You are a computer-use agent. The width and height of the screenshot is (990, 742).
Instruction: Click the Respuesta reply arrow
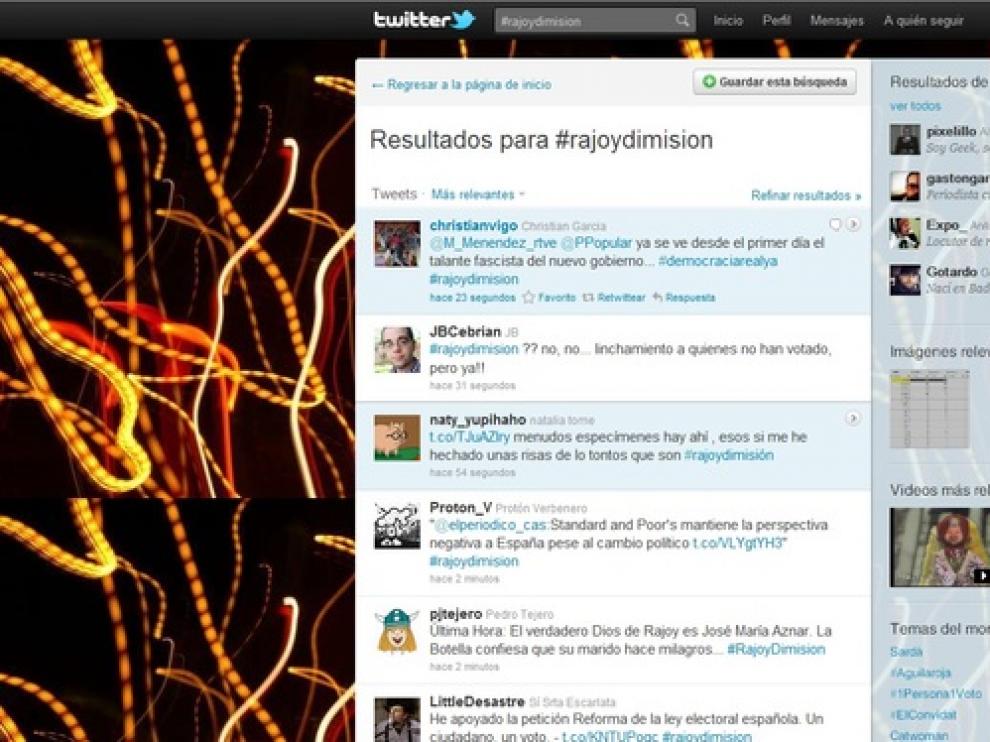pyautogui.click(x=657, y=297)
